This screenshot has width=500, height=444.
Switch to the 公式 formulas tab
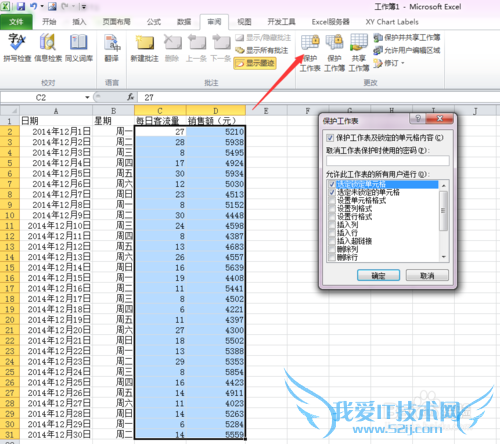[154, 22]
